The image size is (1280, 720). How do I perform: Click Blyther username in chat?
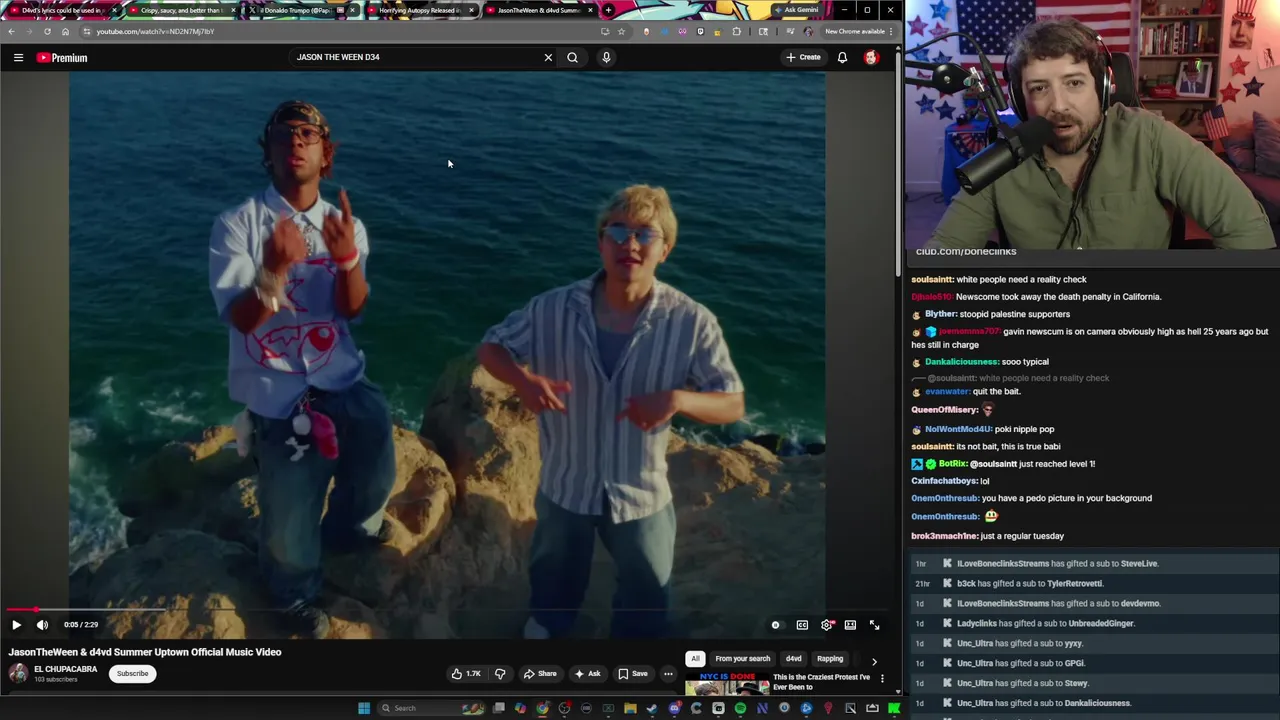pyautogui.click(x=941, y=314)
